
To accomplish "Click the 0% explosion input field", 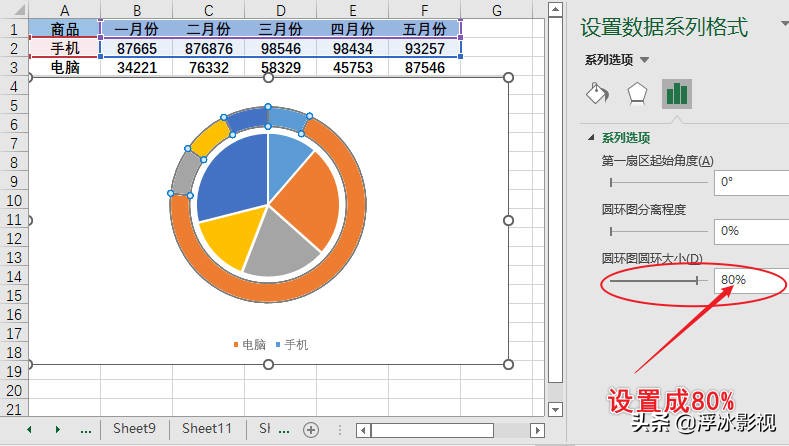I will point(751,231).
